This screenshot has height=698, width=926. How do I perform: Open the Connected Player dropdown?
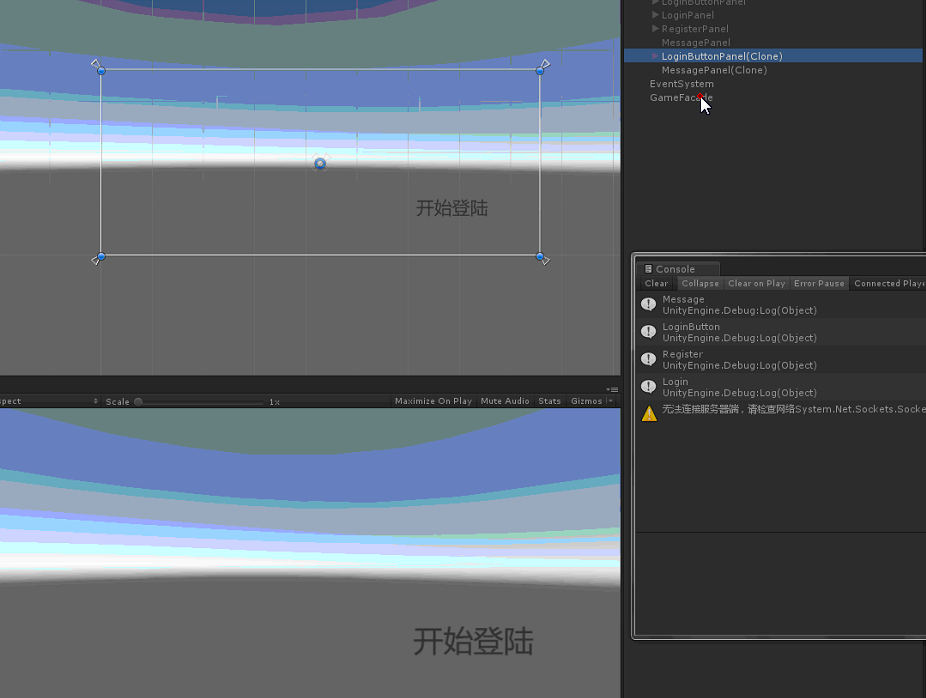(x=889, y=283)
